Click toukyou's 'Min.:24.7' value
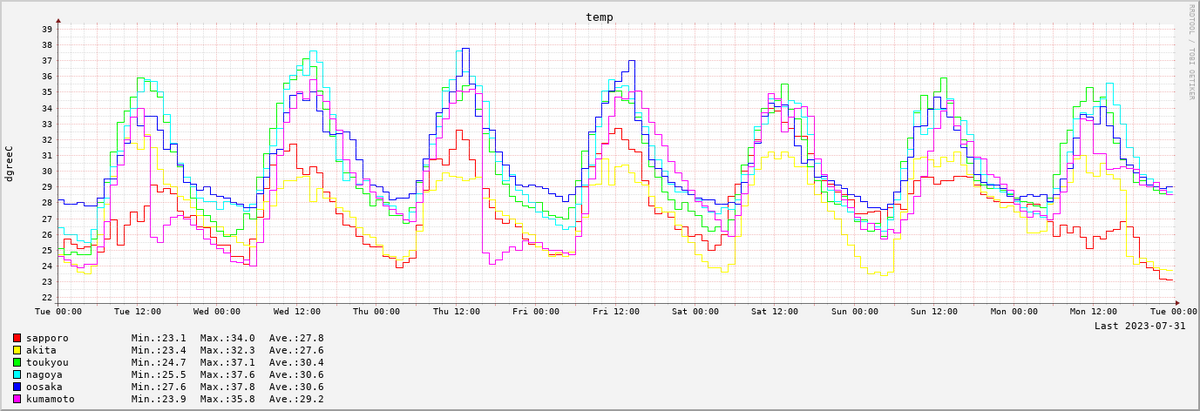The width and height of the screenshot is (1200, 411). click(158, 362)
